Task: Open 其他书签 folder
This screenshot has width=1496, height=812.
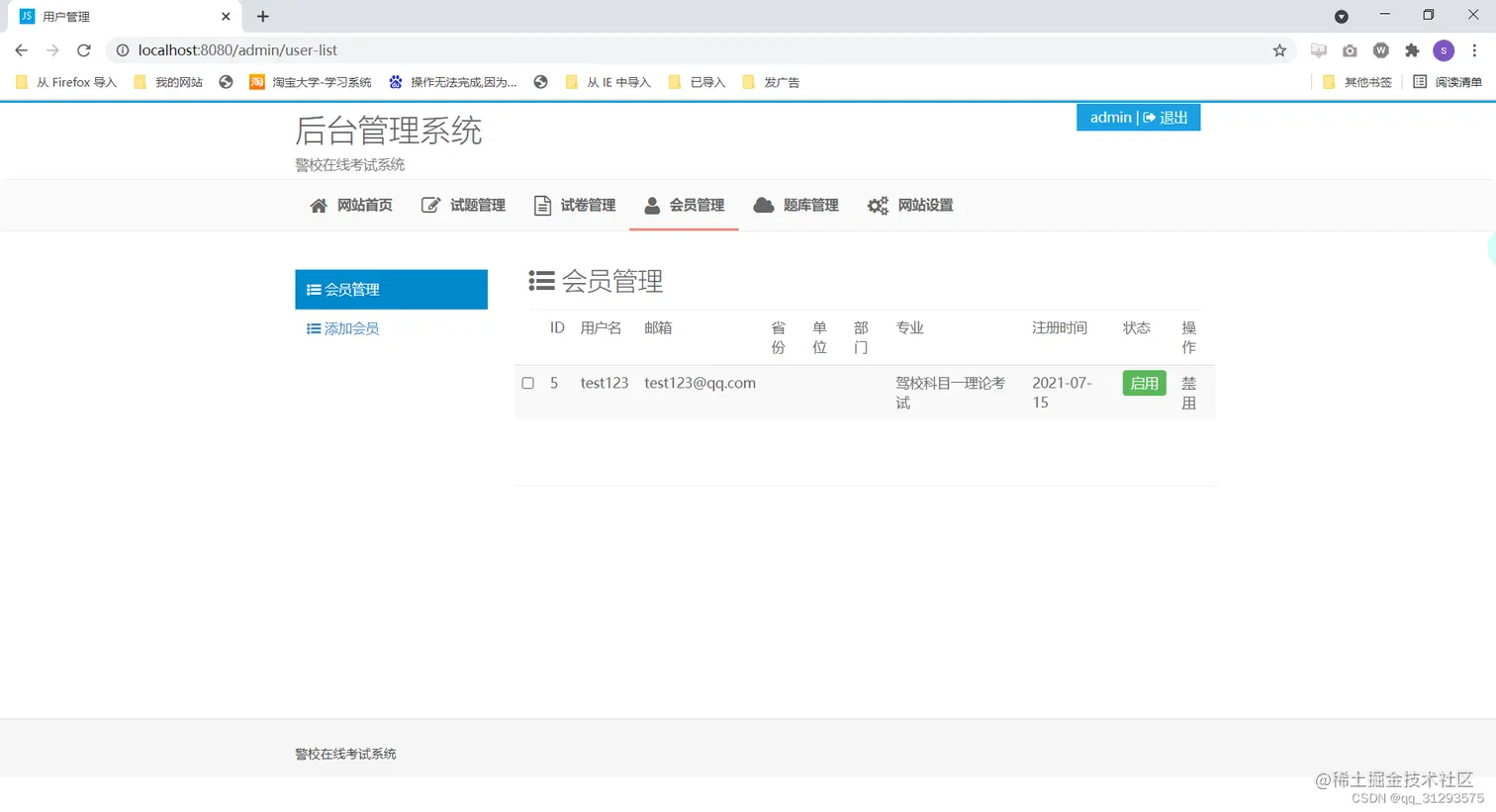Action: (x=1356, y=82)
